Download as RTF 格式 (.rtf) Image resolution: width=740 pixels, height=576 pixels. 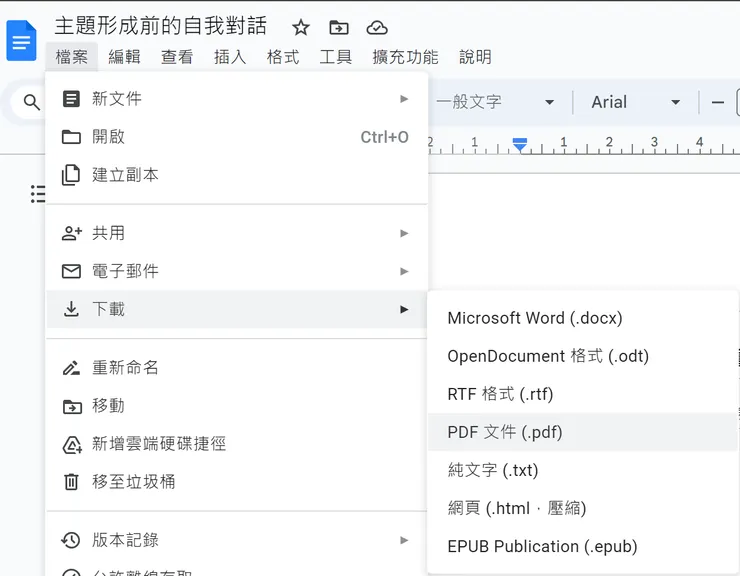[582, 394]
